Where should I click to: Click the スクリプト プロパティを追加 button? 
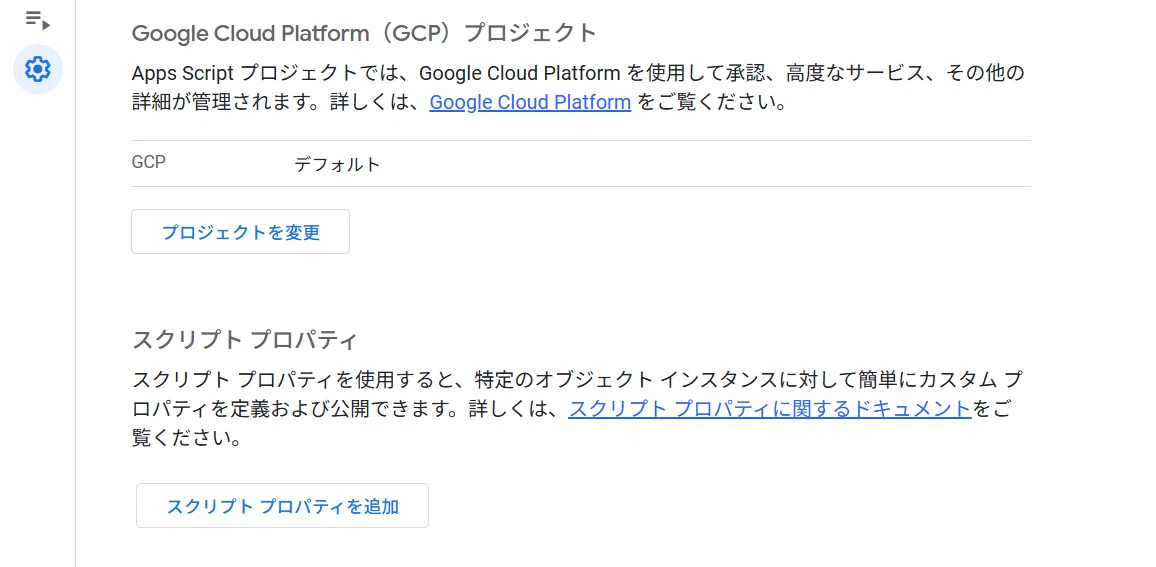pos(282,506)
